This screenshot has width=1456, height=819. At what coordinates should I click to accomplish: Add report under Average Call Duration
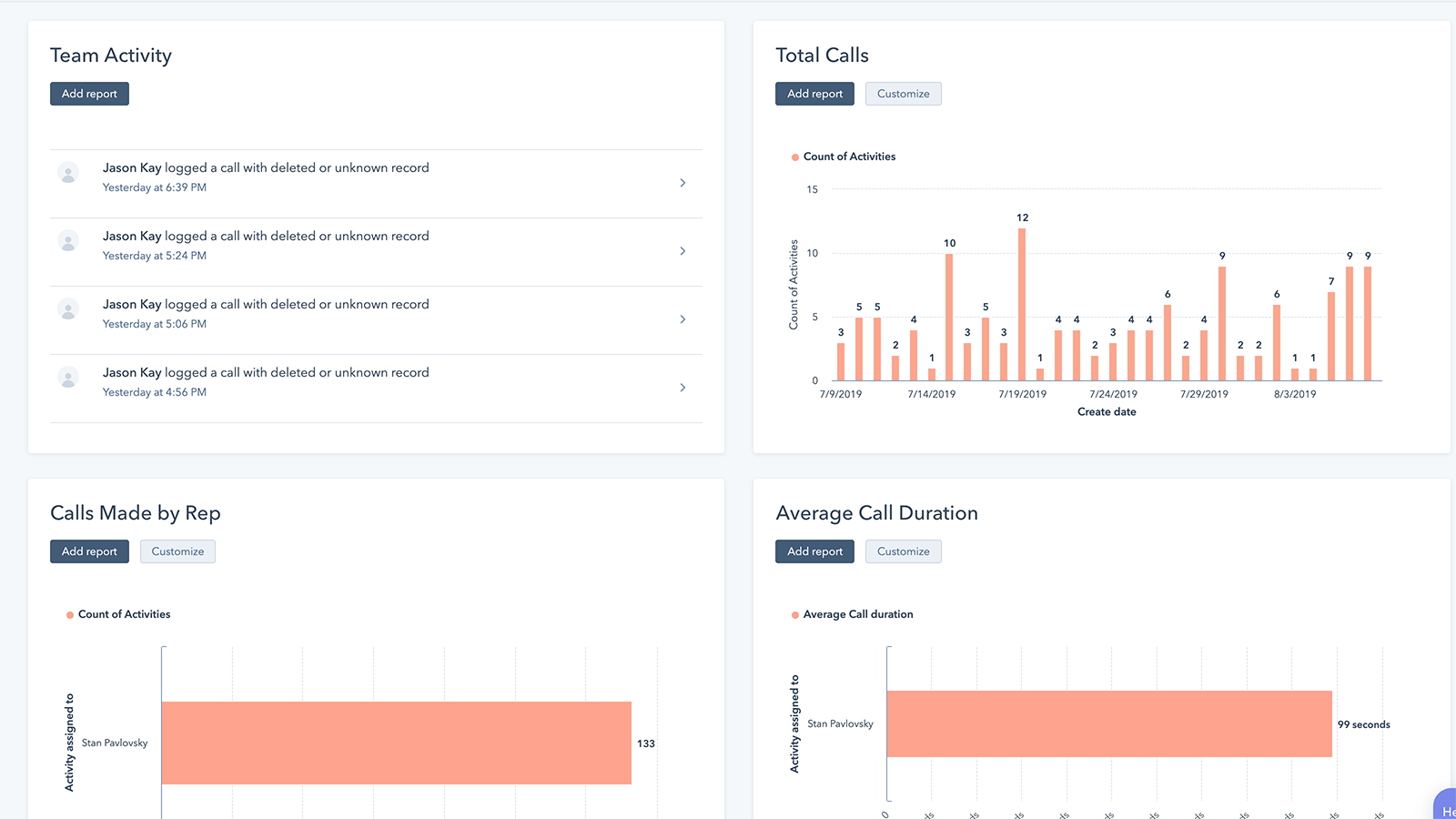814,551
